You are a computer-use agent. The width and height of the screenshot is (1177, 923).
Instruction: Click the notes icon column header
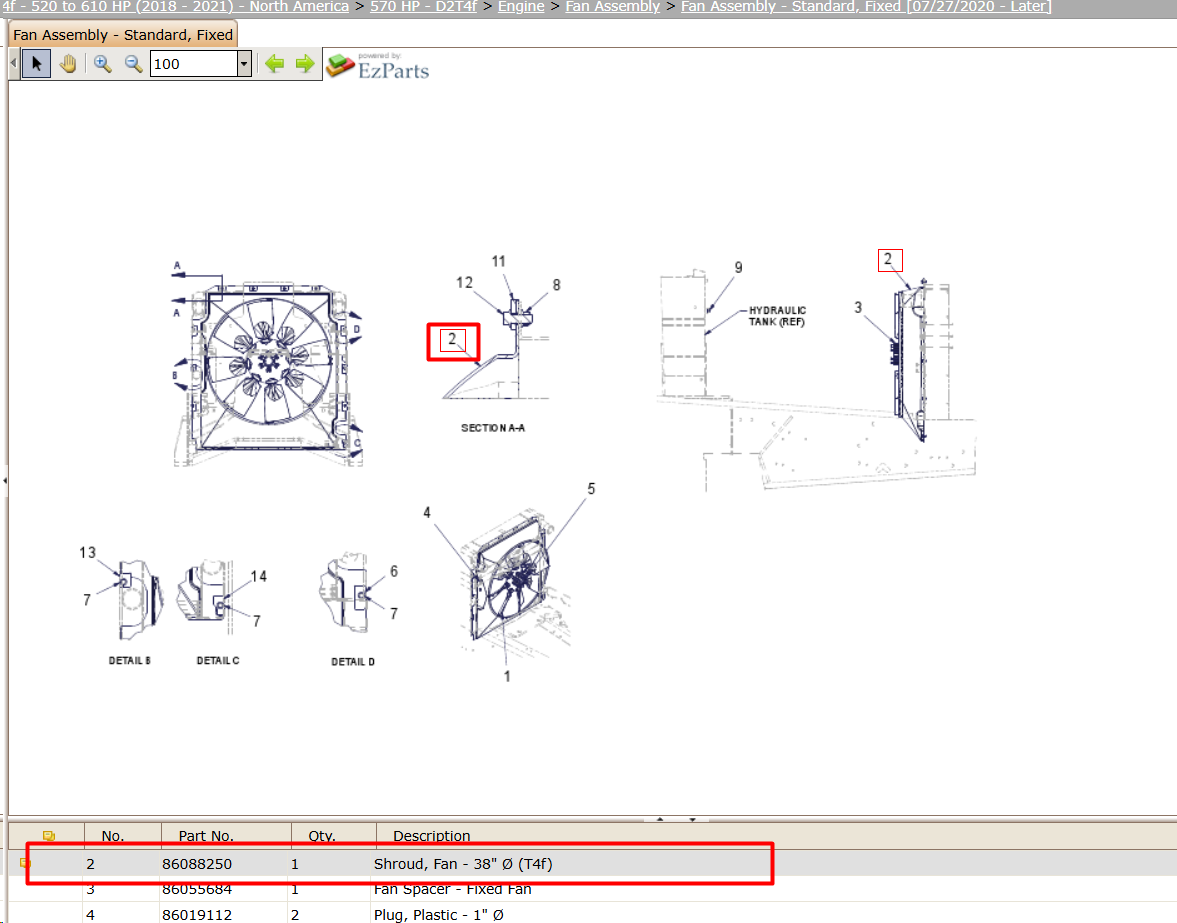coord(49,836)
